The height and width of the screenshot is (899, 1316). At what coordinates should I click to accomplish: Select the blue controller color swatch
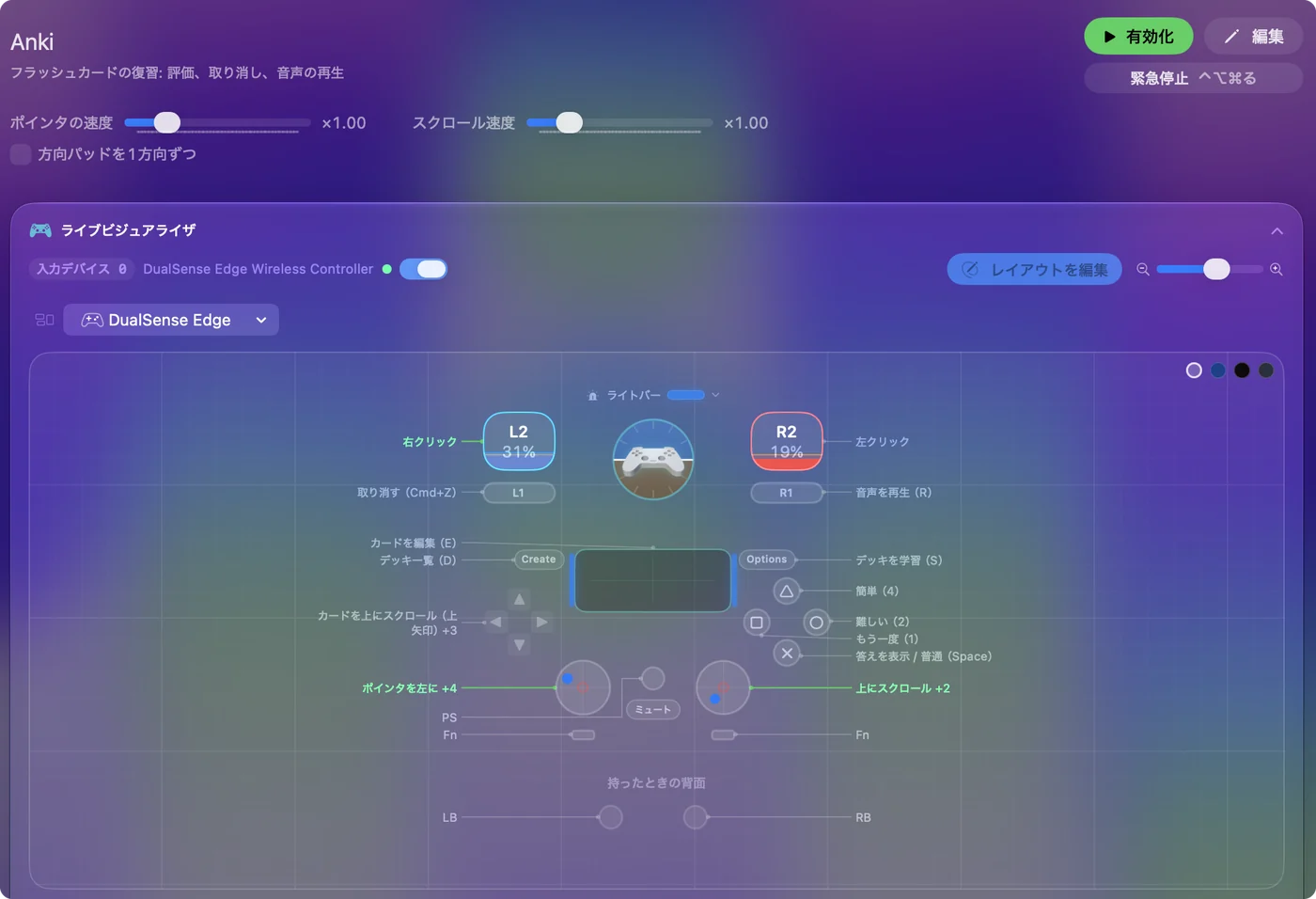1218,371
